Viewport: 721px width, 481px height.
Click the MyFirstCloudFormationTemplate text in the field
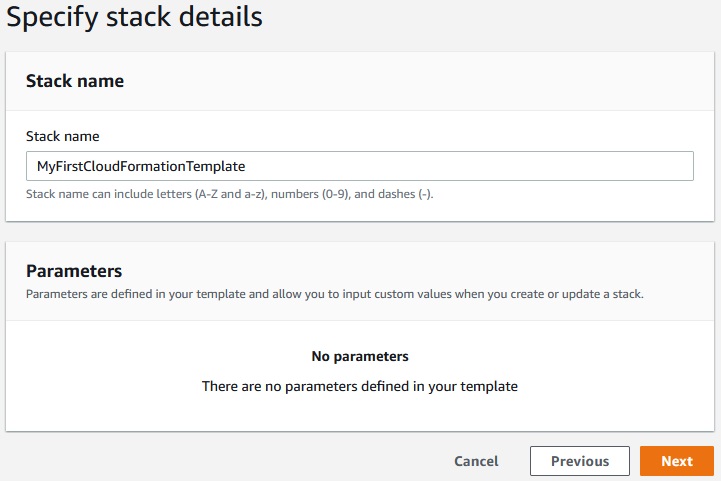click(141, 166)
